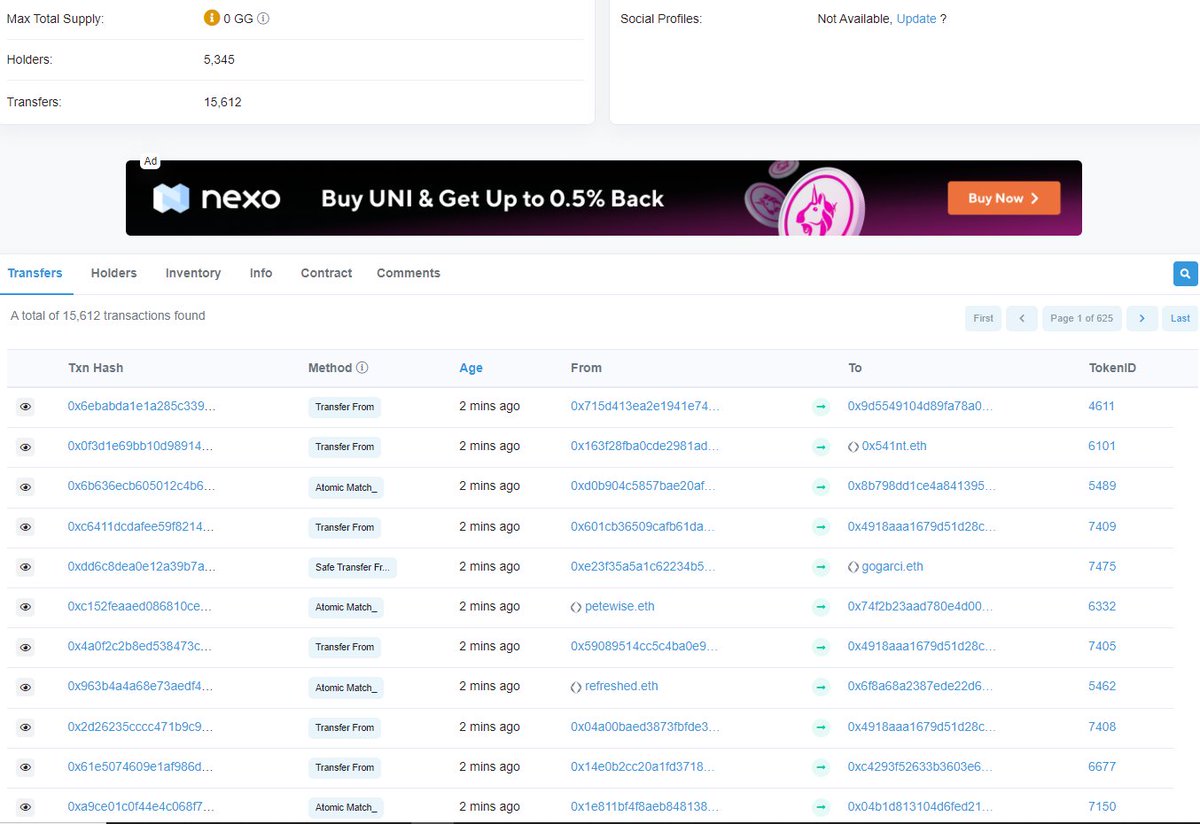Click eye icon for txn 0x6ebabda1e1a285c339
The height and width of the screenshot is (824, 1200).
pos(26,407)
